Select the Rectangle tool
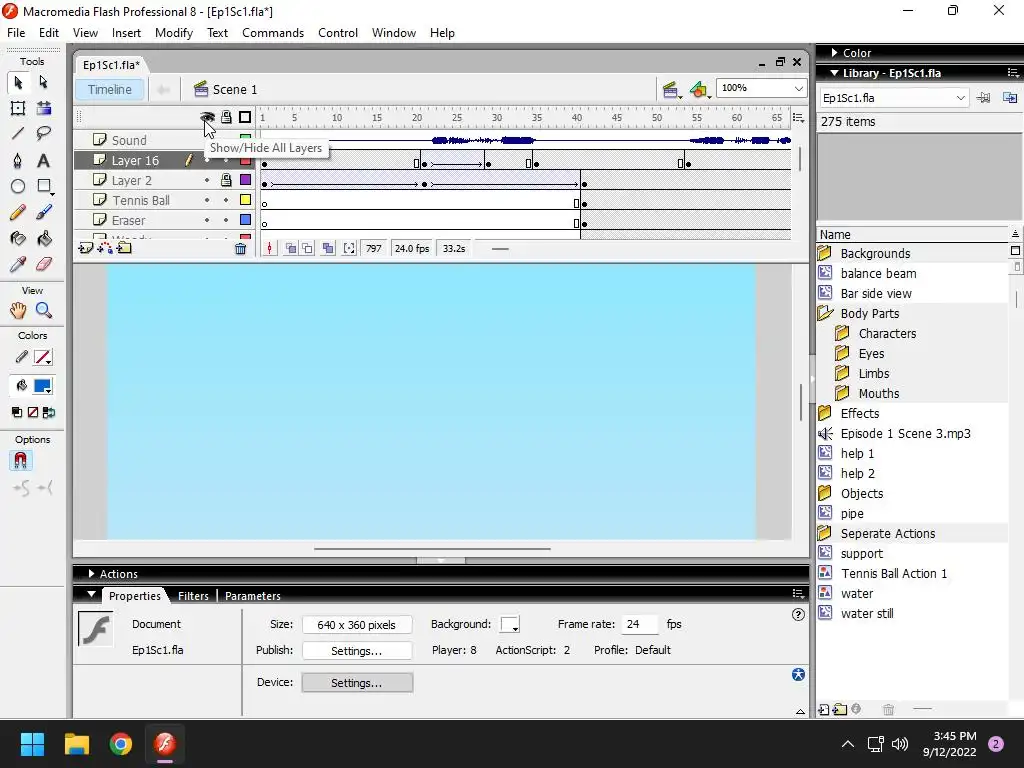The image size is (1024, 768). point(44,187)
